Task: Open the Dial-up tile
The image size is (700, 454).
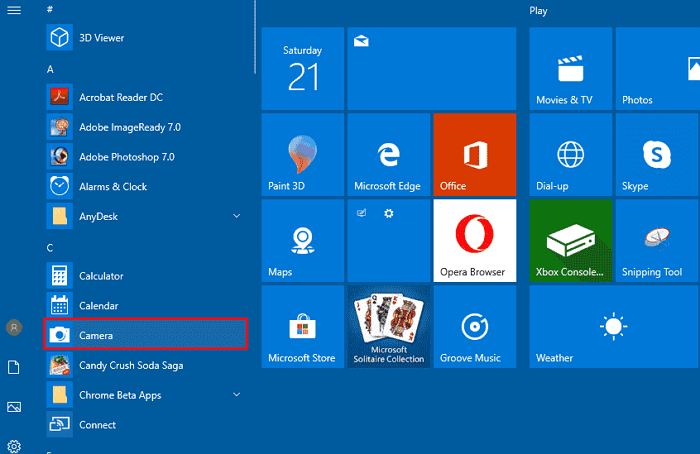Action: coord(571,154)
